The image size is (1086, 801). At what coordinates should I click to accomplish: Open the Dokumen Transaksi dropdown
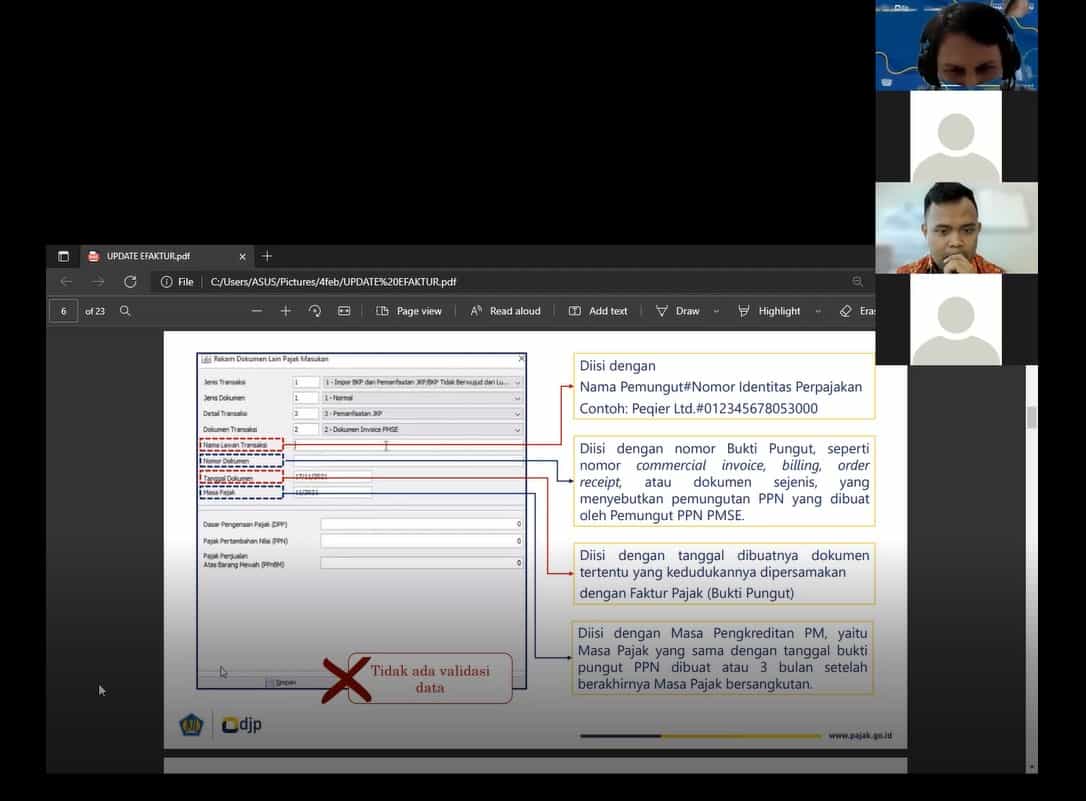pyautogui.click(x=516, y=430)
